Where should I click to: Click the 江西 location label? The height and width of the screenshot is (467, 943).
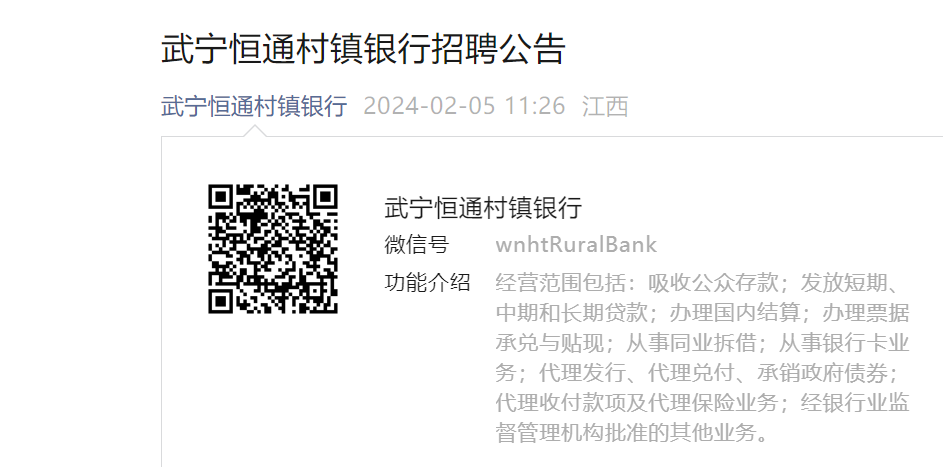[x=605, y=106]
